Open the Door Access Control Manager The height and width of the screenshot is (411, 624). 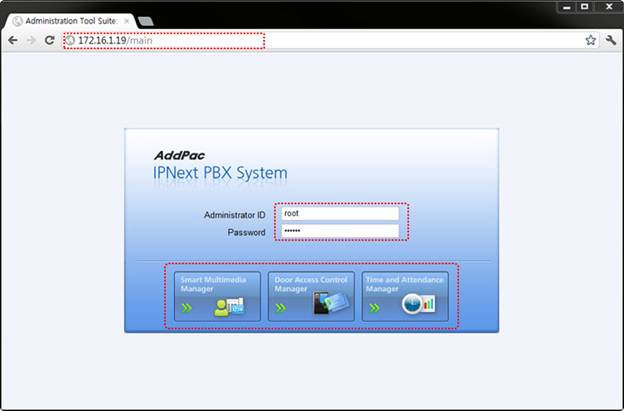point(311,296)
